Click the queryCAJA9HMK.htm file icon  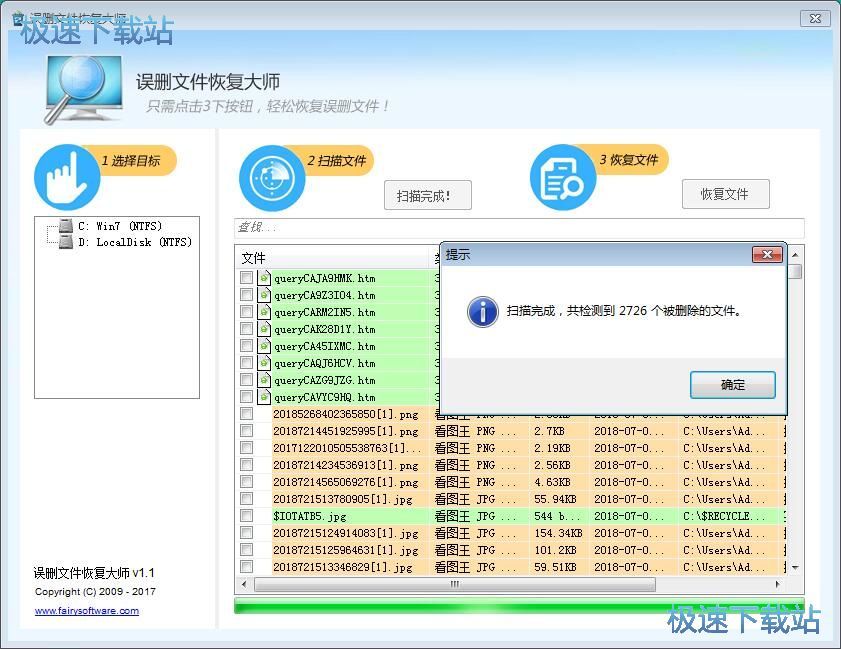264,278
